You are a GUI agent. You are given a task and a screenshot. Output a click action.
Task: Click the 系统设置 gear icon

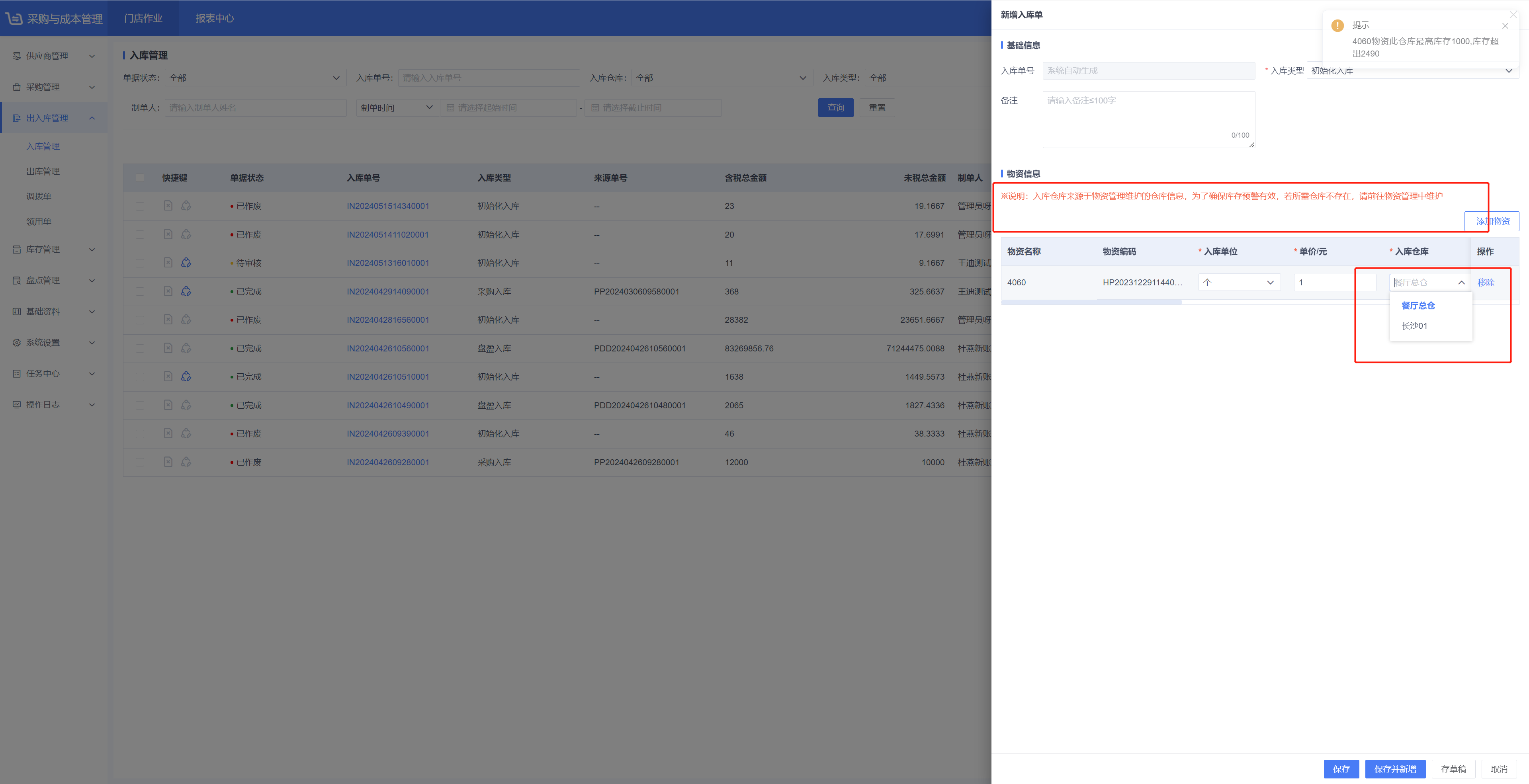click(17, 342)
